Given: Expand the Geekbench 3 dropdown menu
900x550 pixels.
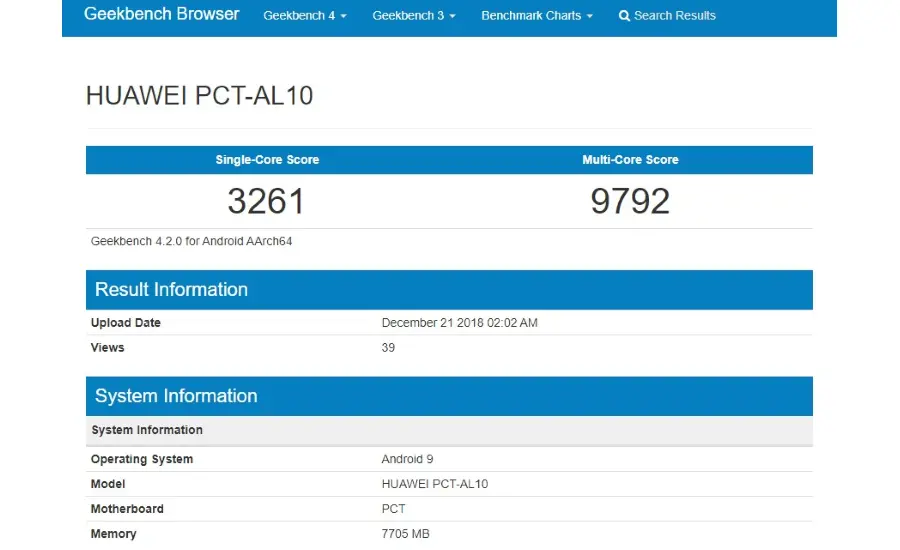Looking at the screenshot, I should click(x=414, y=16).
